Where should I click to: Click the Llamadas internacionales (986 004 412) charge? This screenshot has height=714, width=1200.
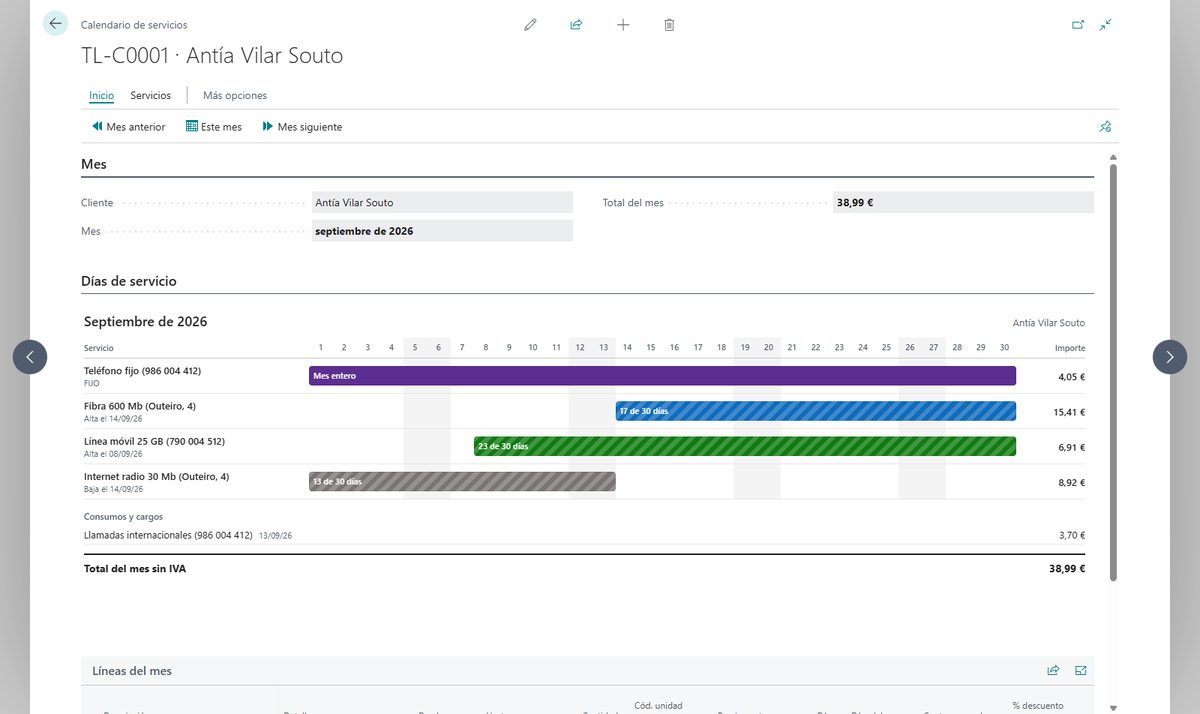tap(168, 535)
